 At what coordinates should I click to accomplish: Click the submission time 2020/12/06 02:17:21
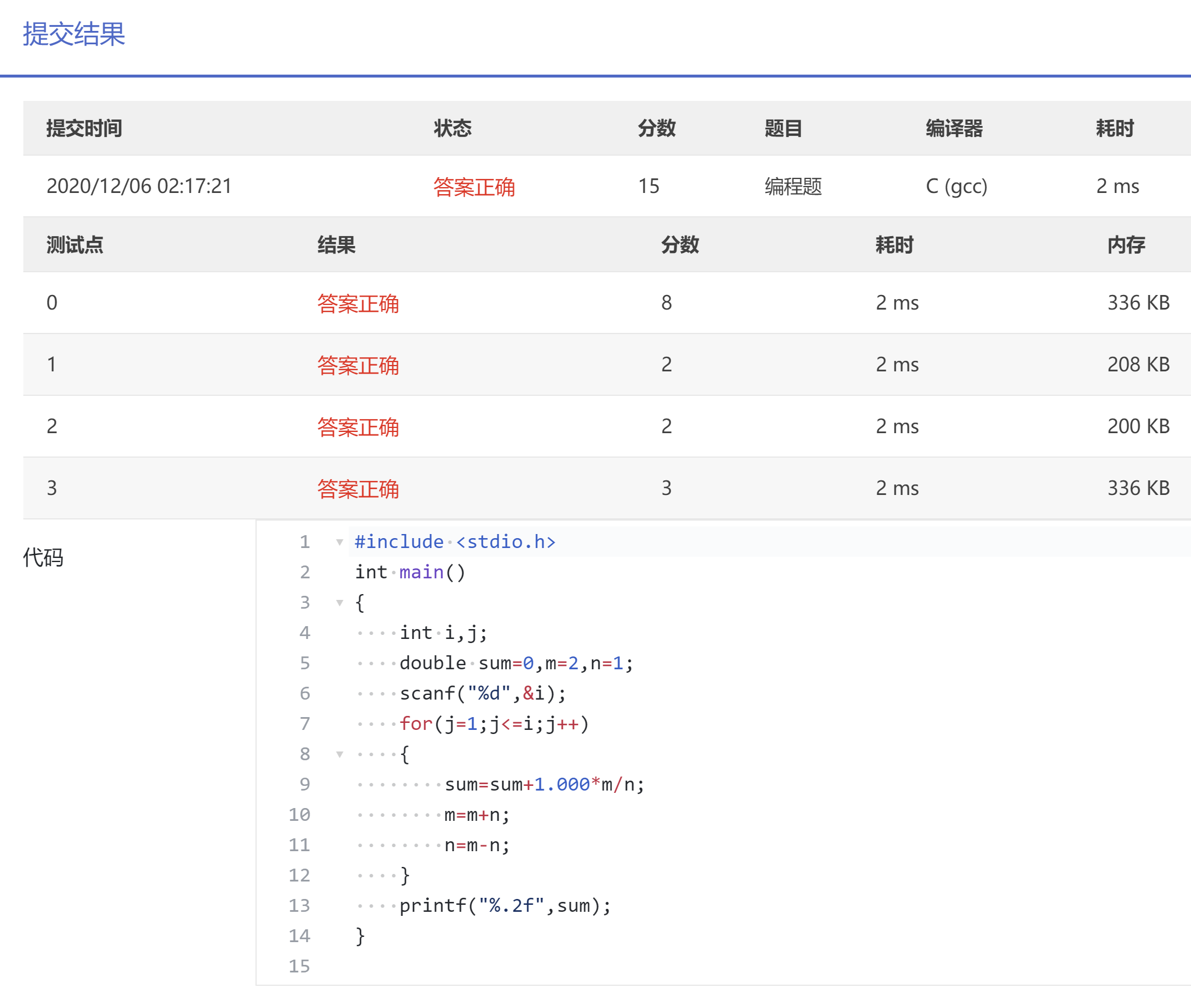[x=139, y=187]
